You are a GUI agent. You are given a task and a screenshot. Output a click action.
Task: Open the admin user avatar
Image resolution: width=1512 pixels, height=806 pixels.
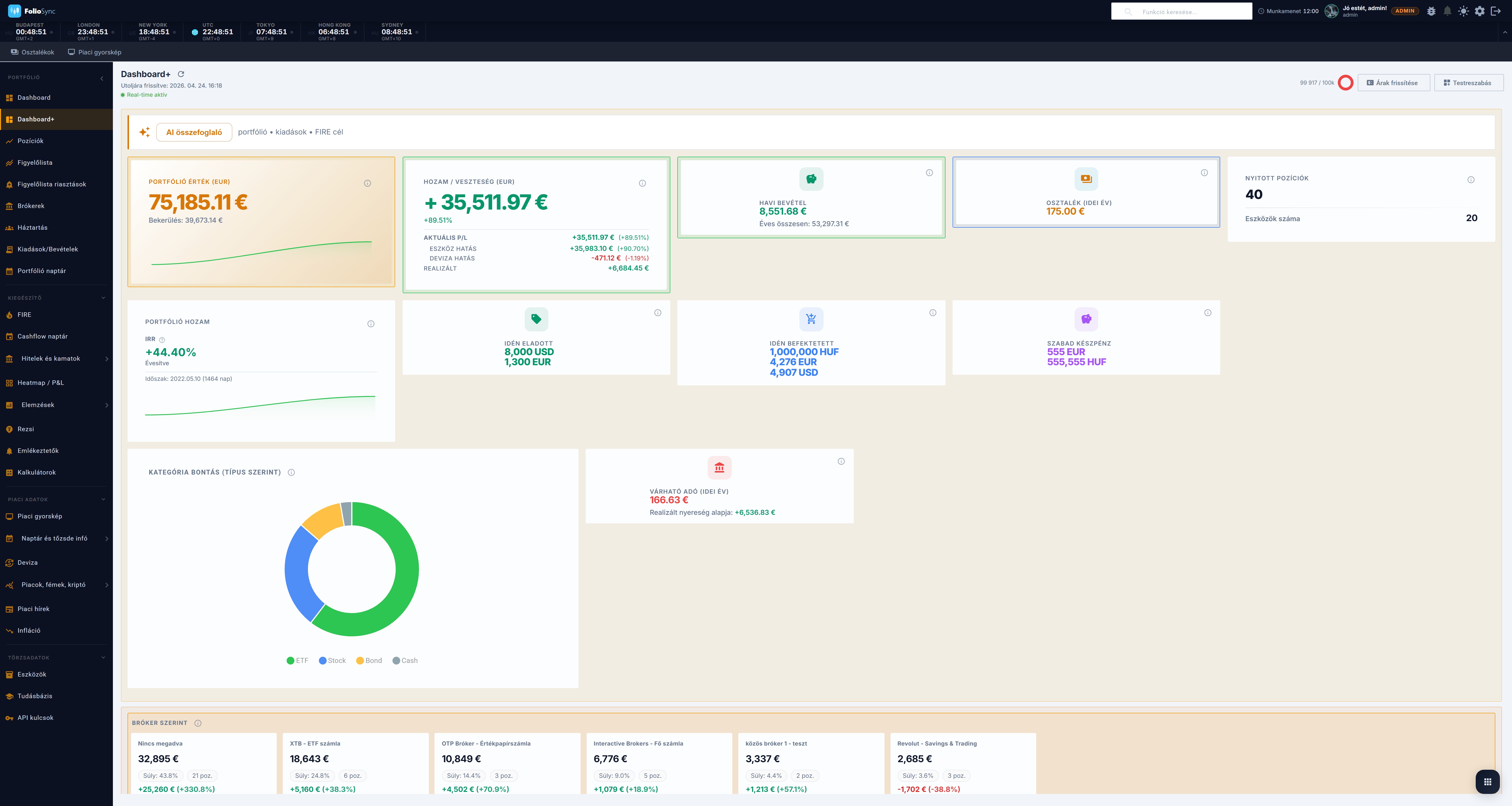1331,11
